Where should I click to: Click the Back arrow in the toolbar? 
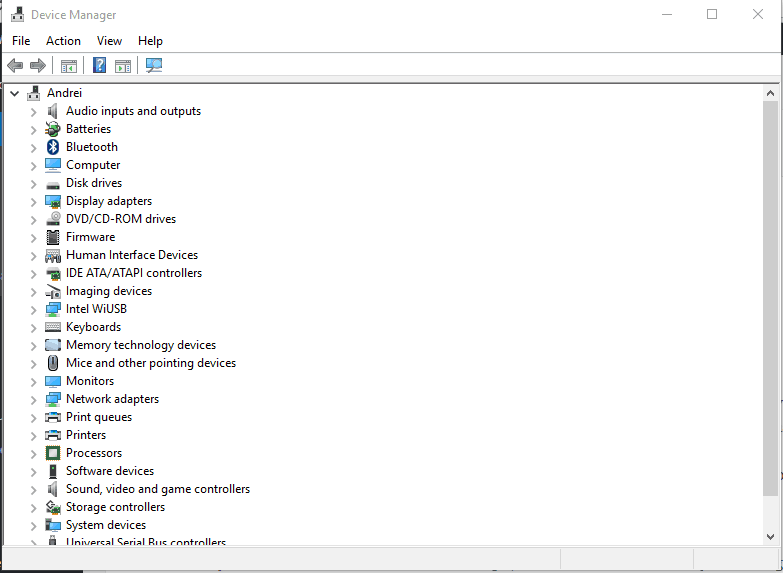(15, 66)
